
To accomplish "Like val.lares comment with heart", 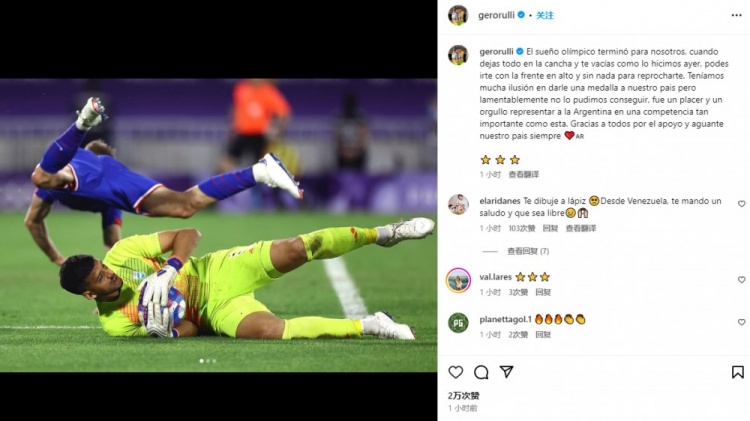I will click(x=741, y=279).
